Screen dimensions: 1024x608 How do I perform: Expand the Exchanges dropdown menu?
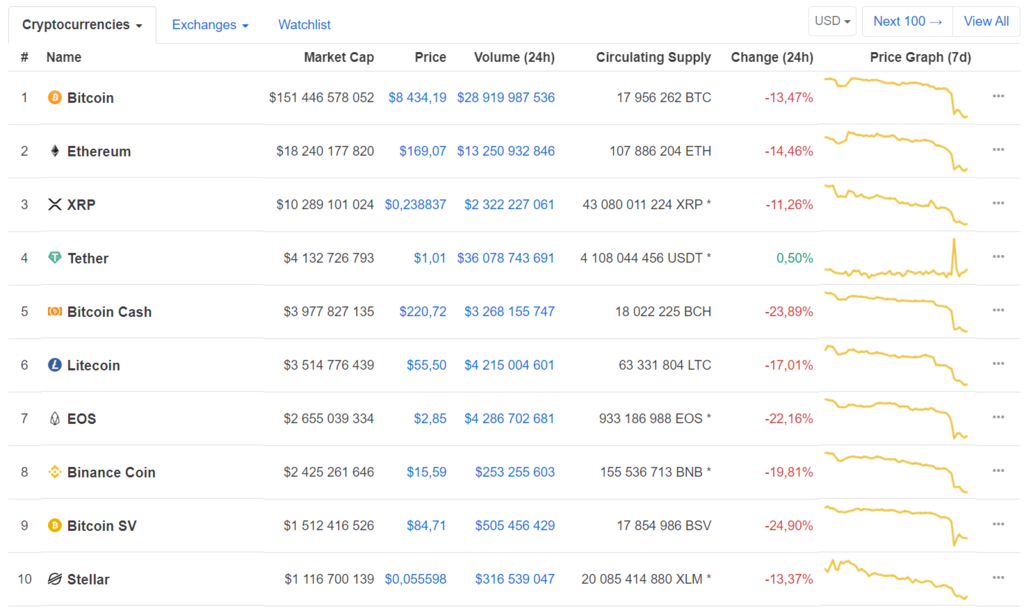pyautogui.click(x=209, y=24)
